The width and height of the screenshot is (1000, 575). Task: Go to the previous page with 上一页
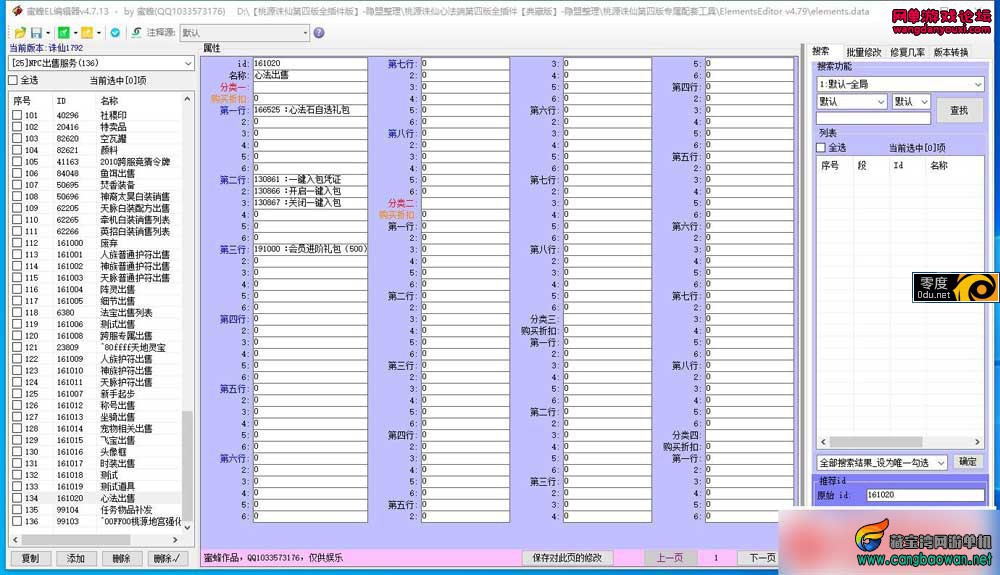point(669,558)
